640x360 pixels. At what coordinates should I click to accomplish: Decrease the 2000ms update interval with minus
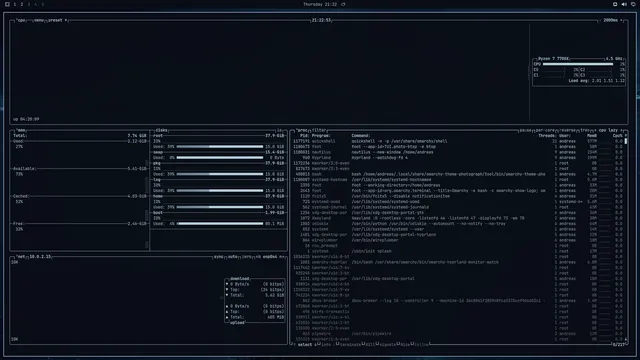click(x=601, y=20)
